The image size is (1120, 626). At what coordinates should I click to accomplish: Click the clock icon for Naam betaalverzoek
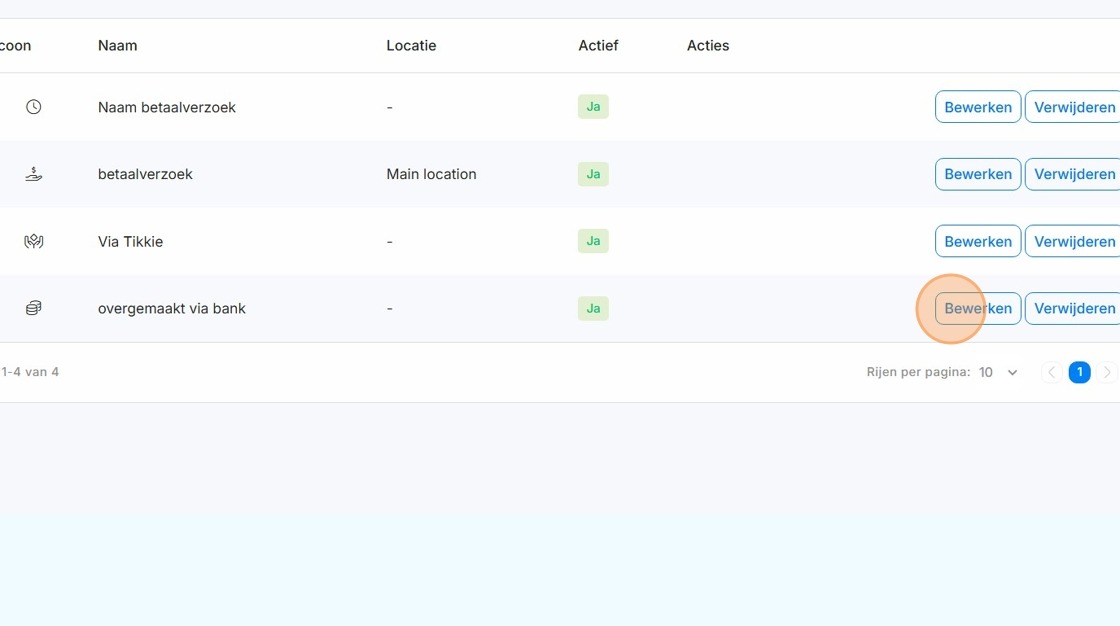pyautogui.click(x=34, y=107)
